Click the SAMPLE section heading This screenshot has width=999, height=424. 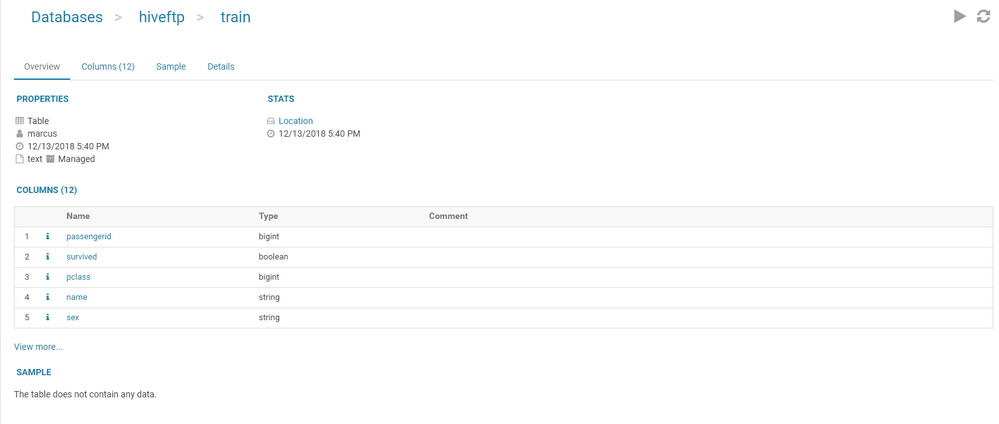[34, 372]
